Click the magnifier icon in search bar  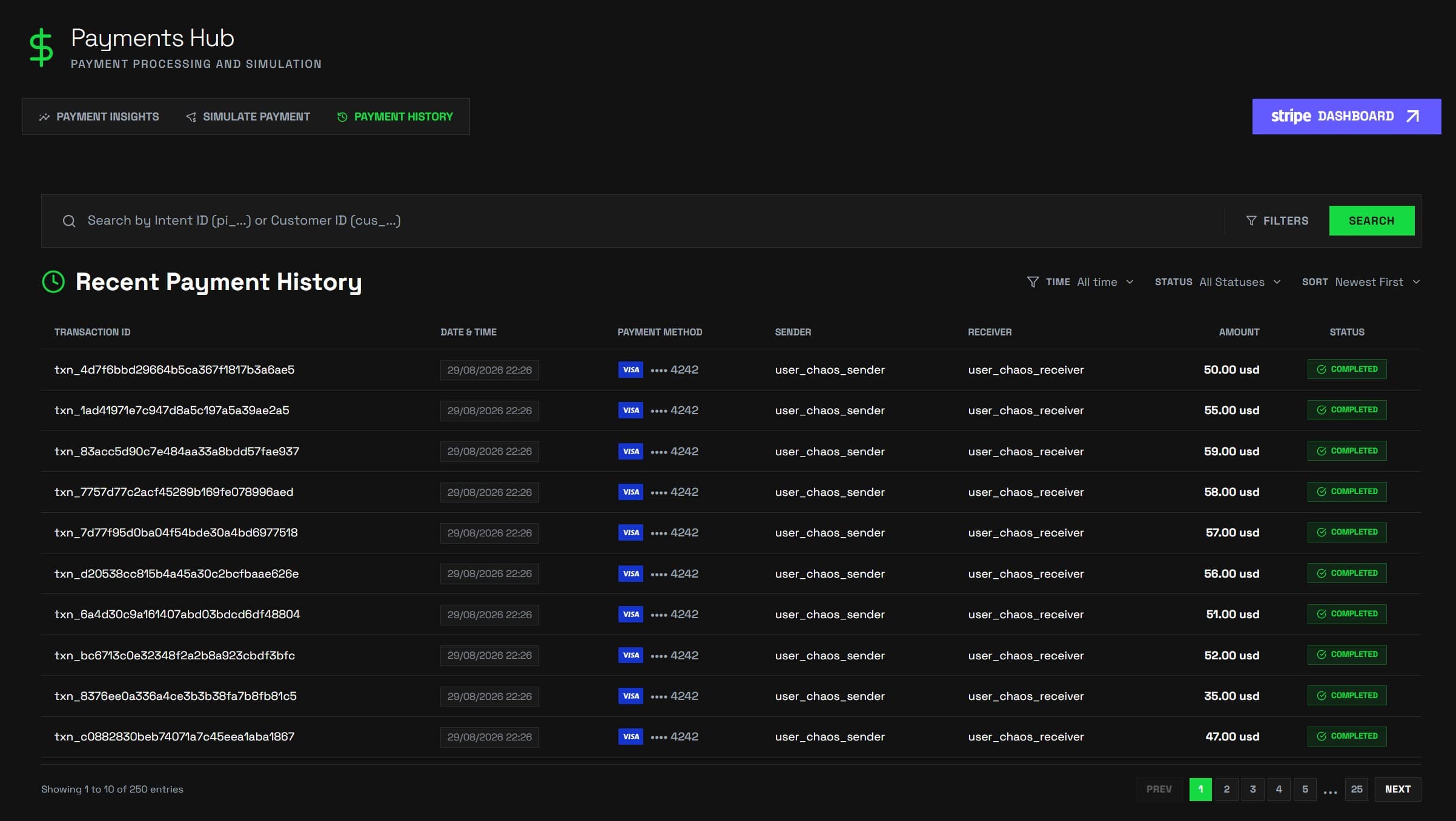click(69, 221)
